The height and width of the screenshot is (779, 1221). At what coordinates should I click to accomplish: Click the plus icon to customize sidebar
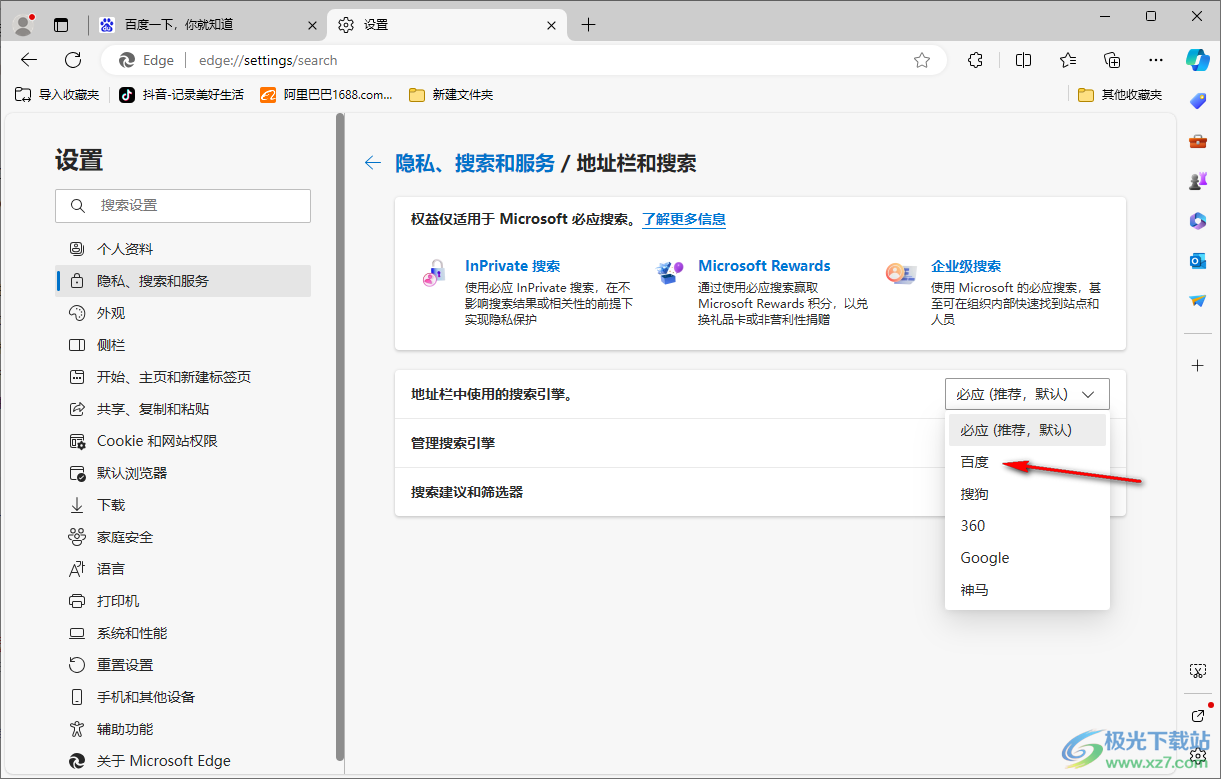pyautogui.click(x=1198, y=366)
